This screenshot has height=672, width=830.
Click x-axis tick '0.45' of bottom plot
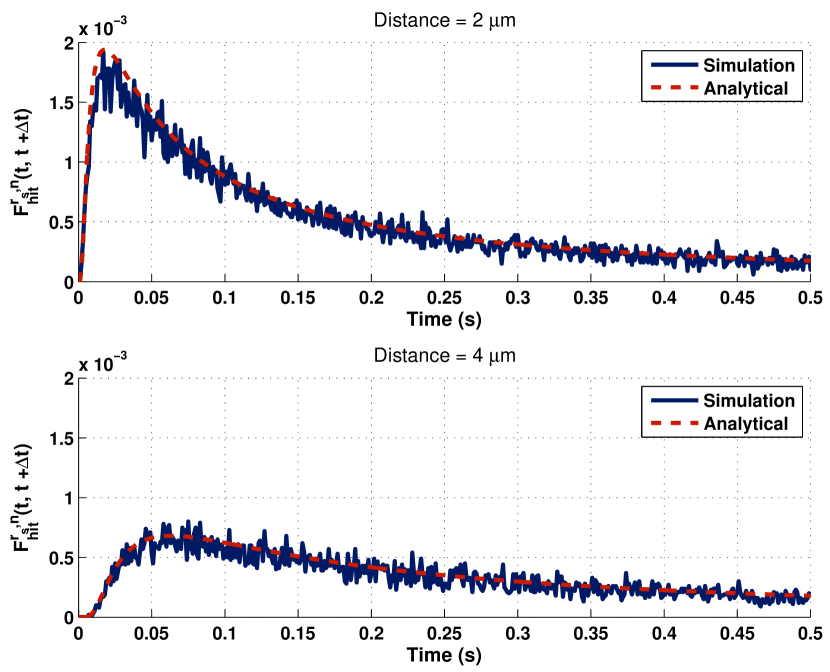[737, 633]
